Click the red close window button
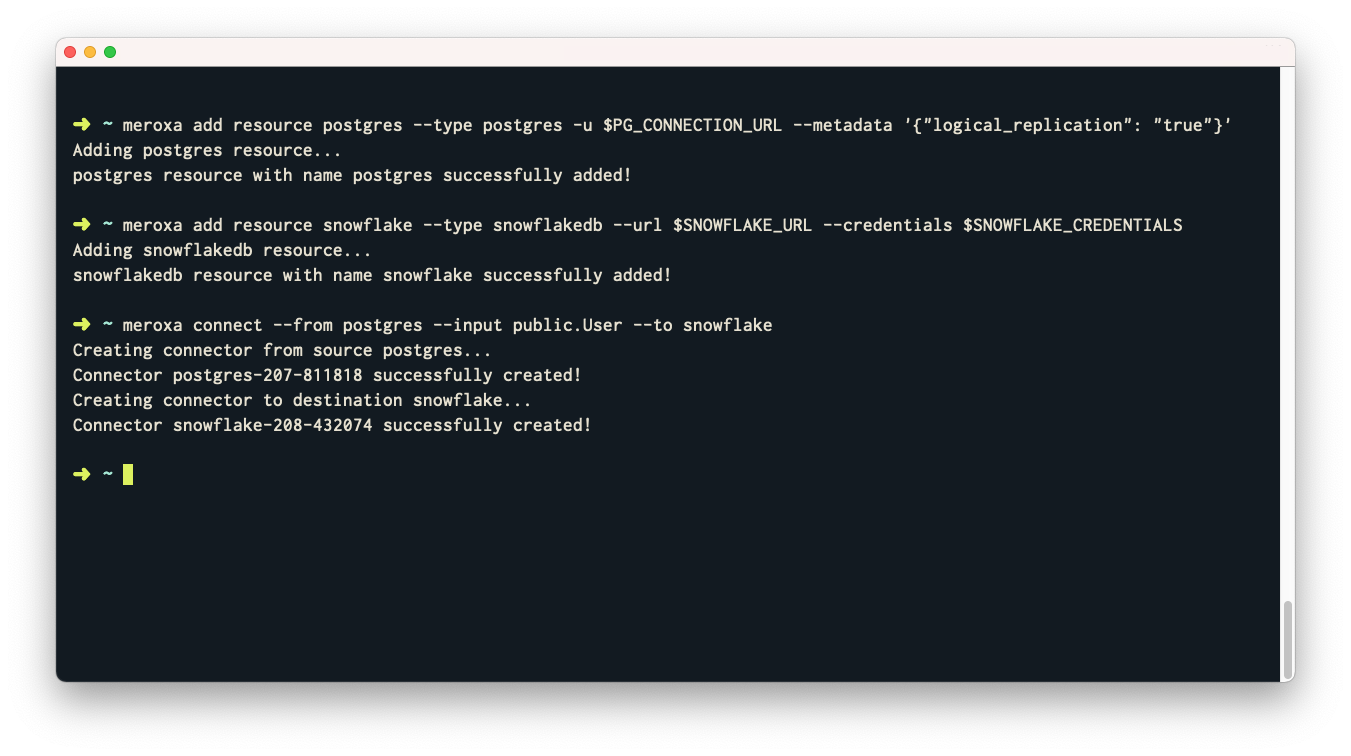The height and width of the screenshot is (756, 1351). 70,52
